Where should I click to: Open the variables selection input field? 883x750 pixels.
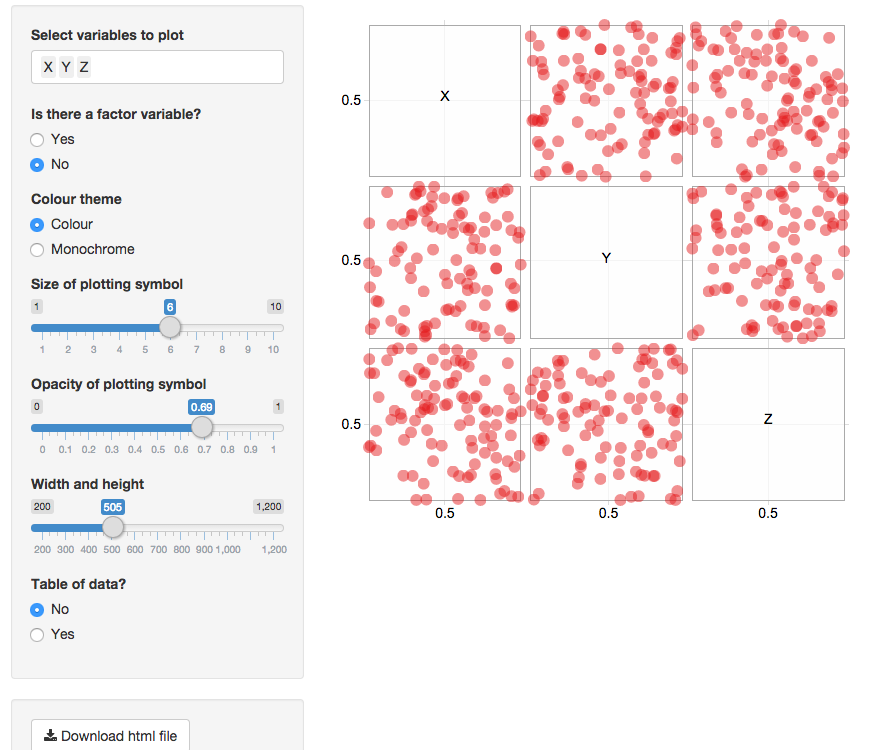pos(157,67)
